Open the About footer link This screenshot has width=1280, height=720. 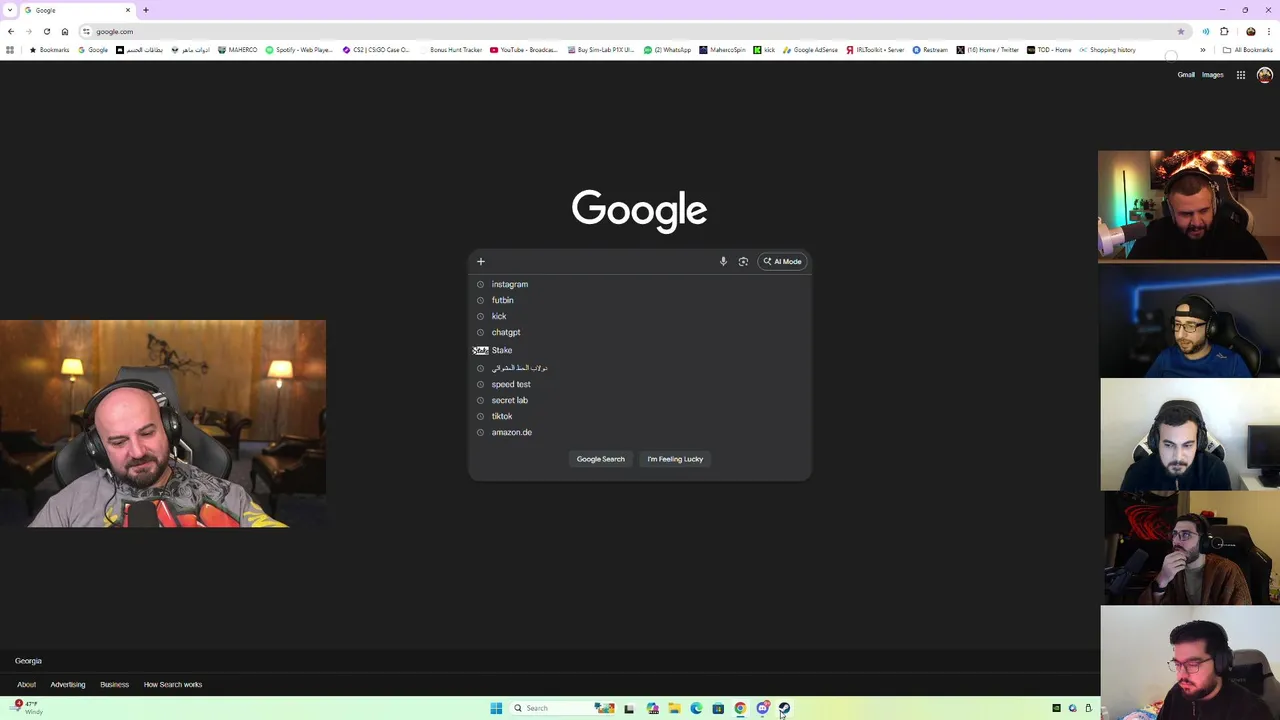pos(26,685)
